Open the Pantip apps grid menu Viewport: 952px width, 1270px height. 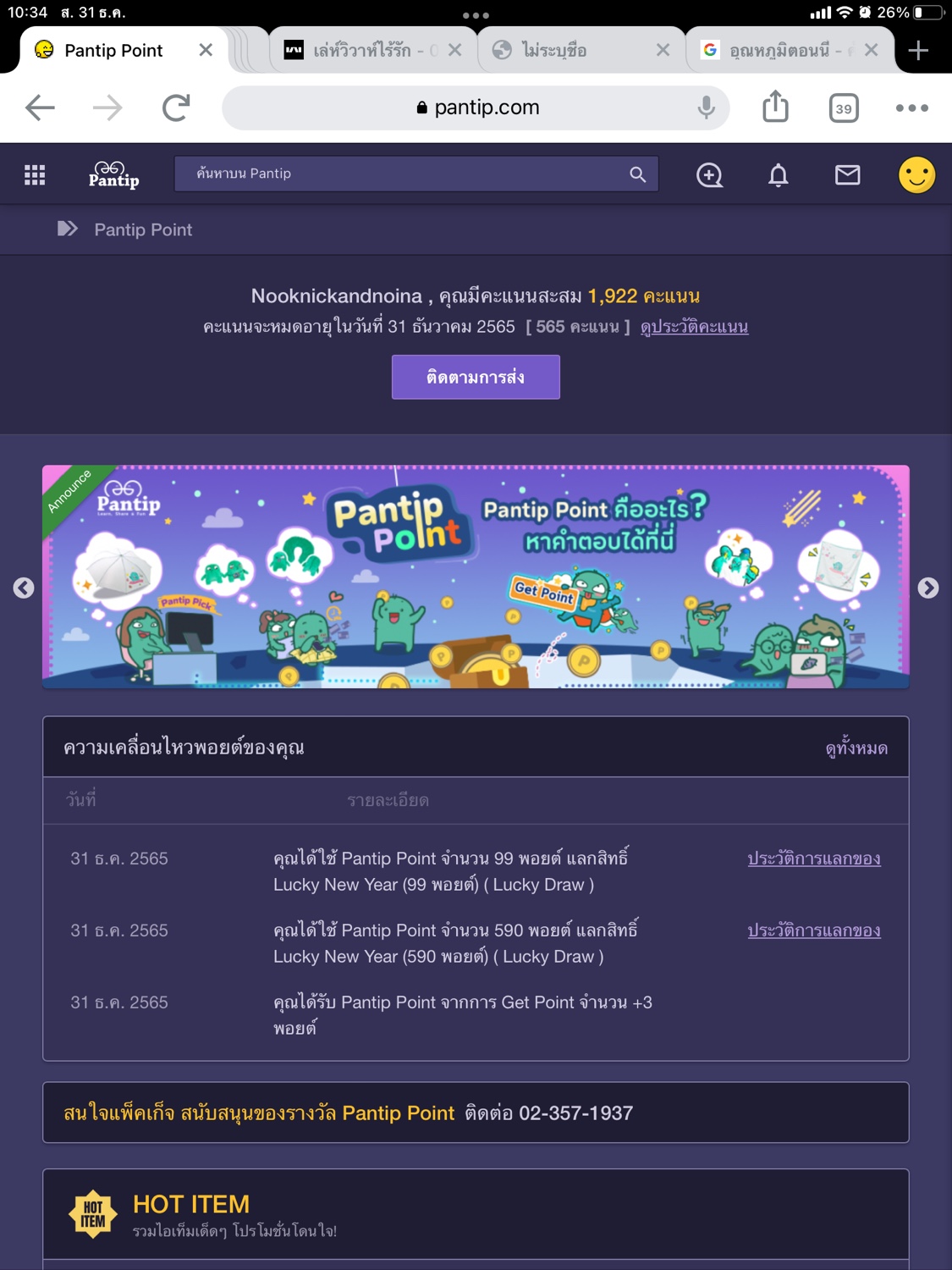click(35, 175)
